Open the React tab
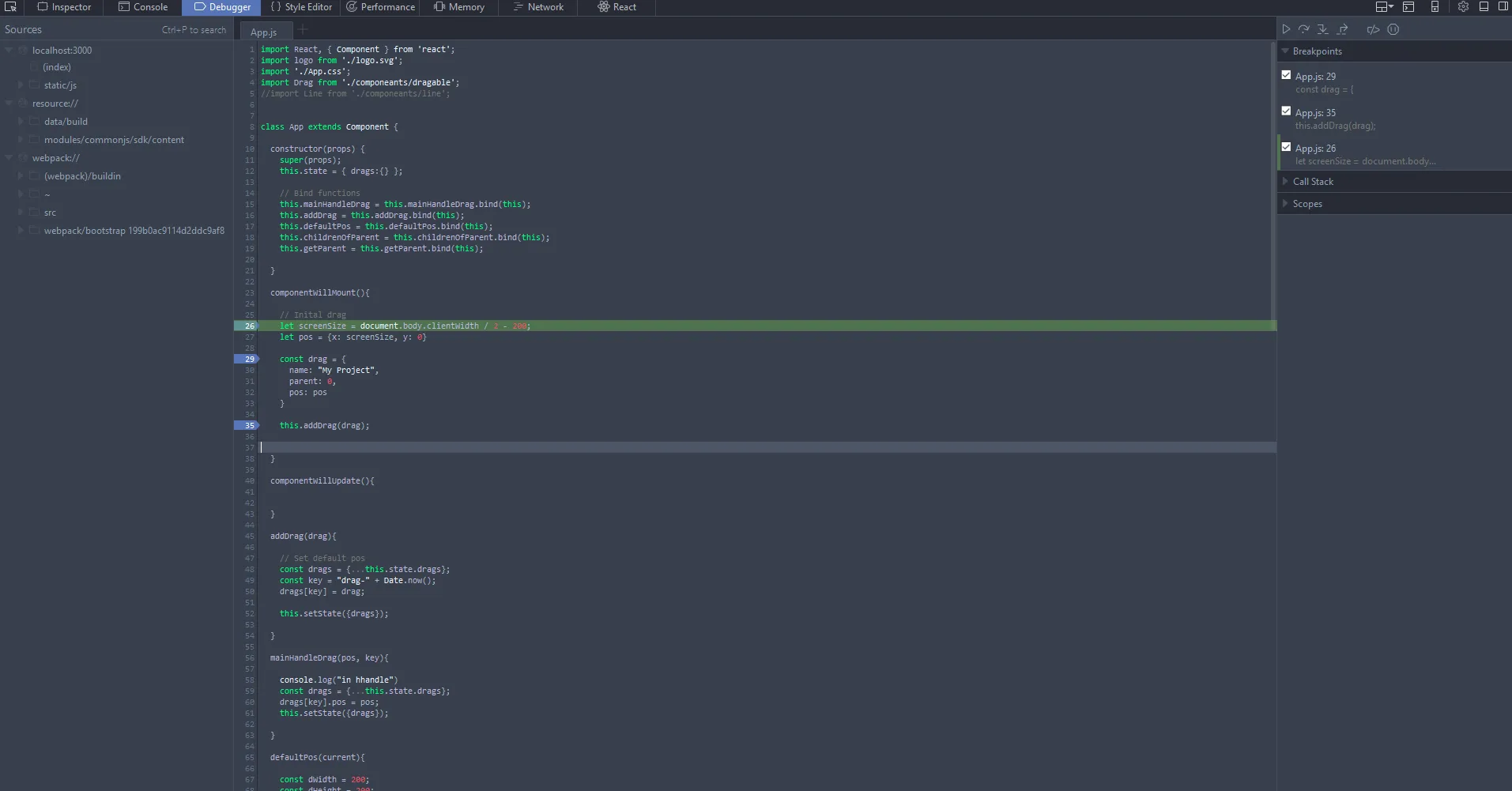 pyautogui.click(x=616, y=7)
